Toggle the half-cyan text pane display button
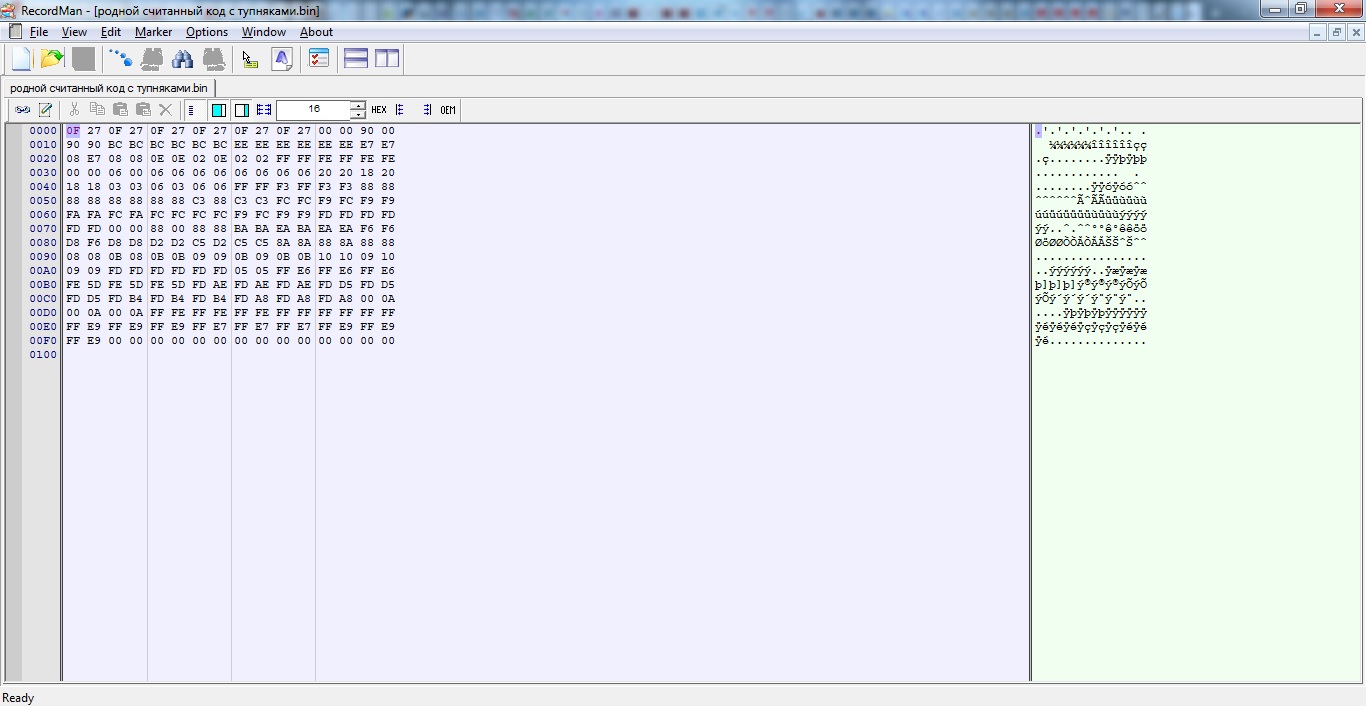 tap(242, 110)
